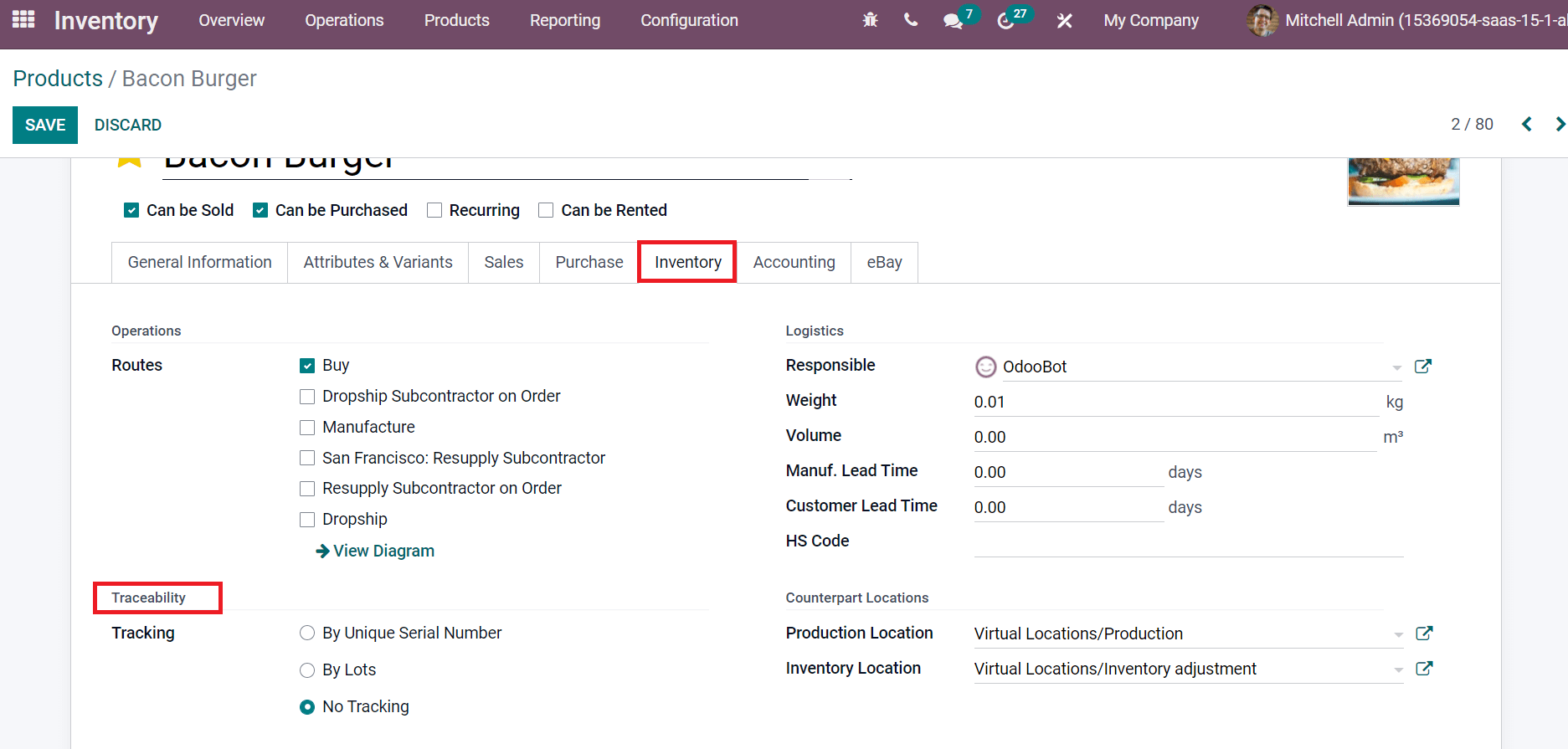Screen dimensions: 1568x749
Task: Open View Diagram link
Action: (x=375, y=551)
